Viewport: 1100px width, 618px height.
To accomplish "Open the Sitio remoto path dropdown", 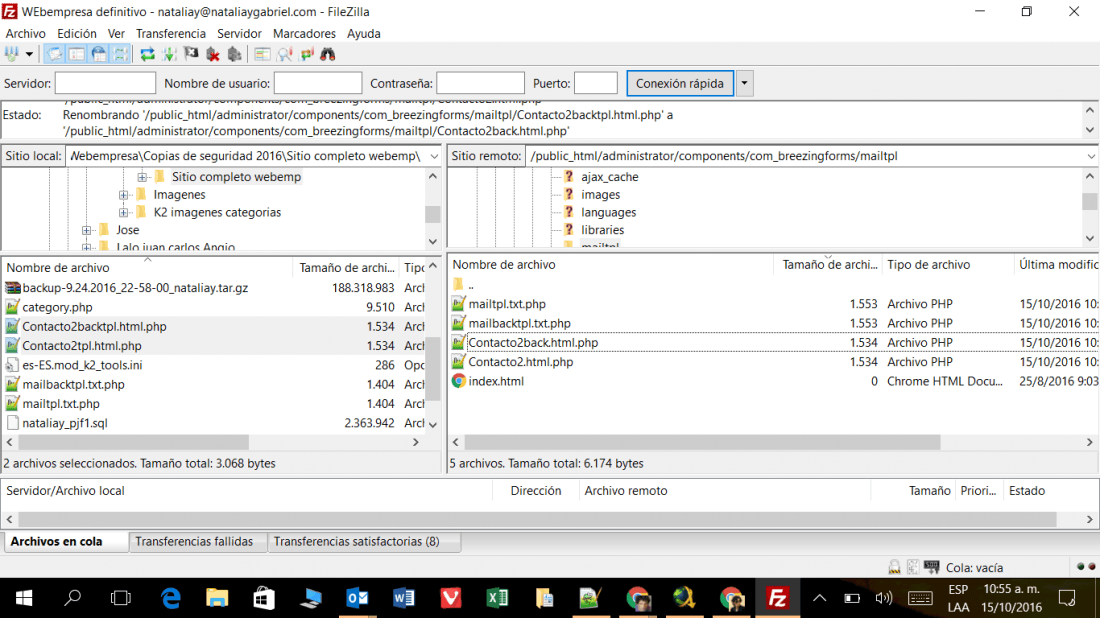I will 1091,156.
